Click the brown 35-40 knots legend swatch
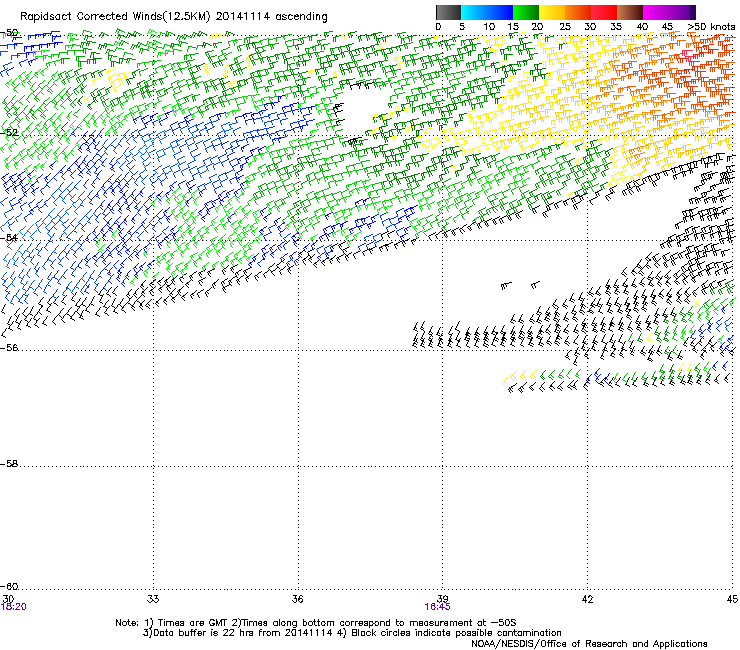The height and width of the screenshot is (650, 740). pyautogui.click(x=630, y=12)
